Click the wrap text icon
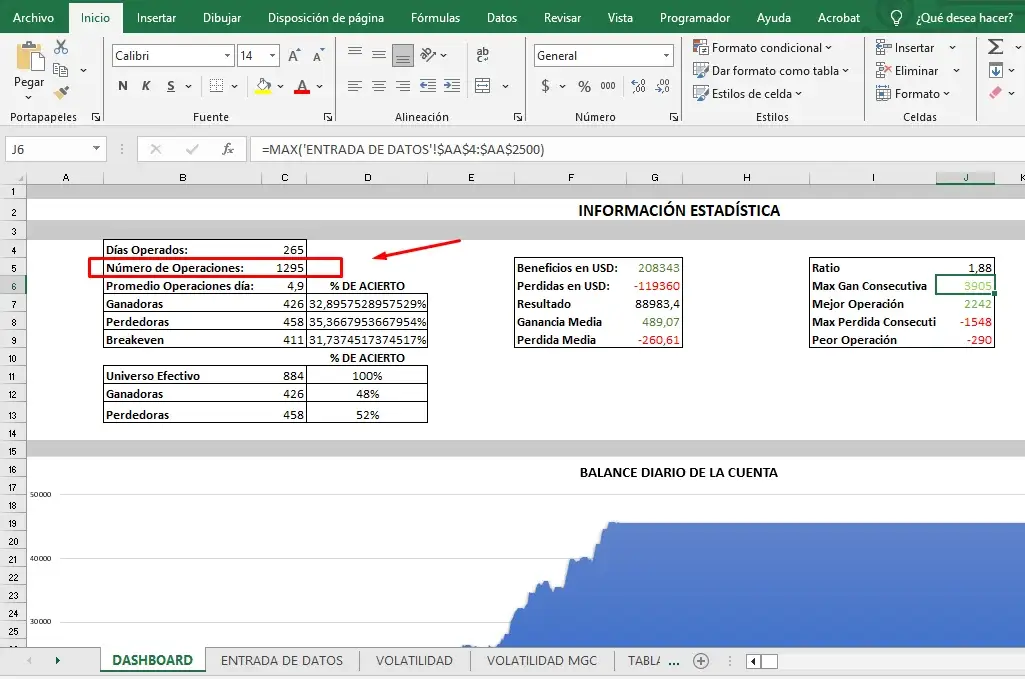Viewport: 1025px width, 679px height. coord(483,55)
